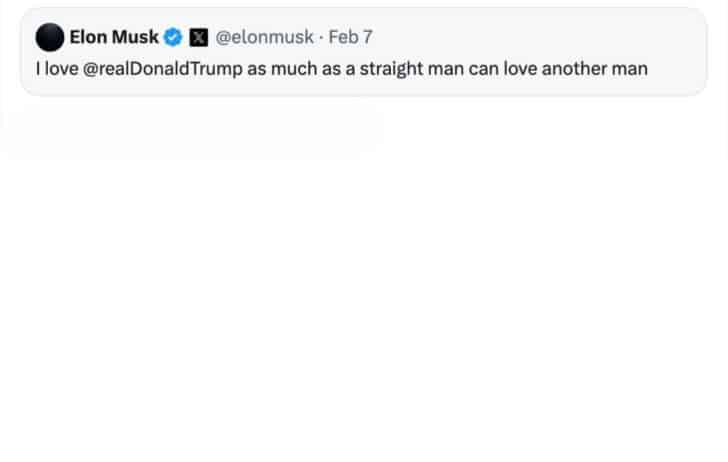
Task: Click the word "can" in the tweet
Action: click(x=484, y=69)
